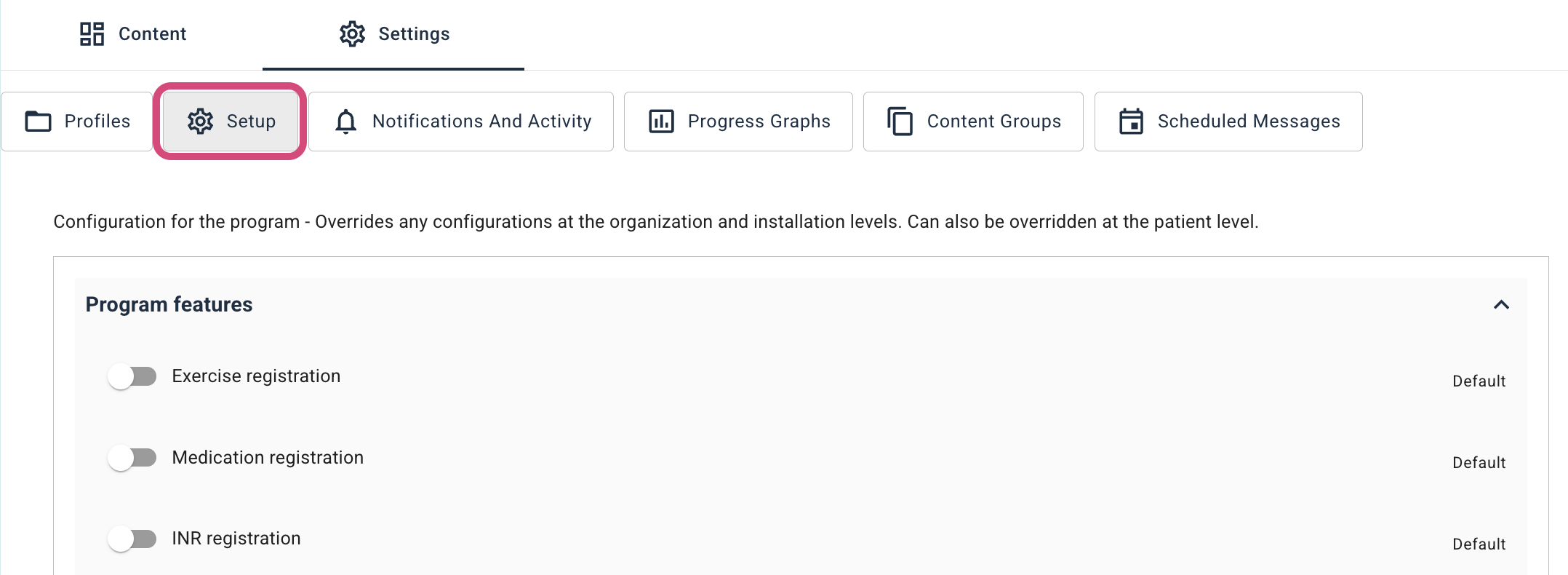This screenshot has width=1568, height=575.
Task: Click the Notifications bell icon
Action: coord(346,122)
